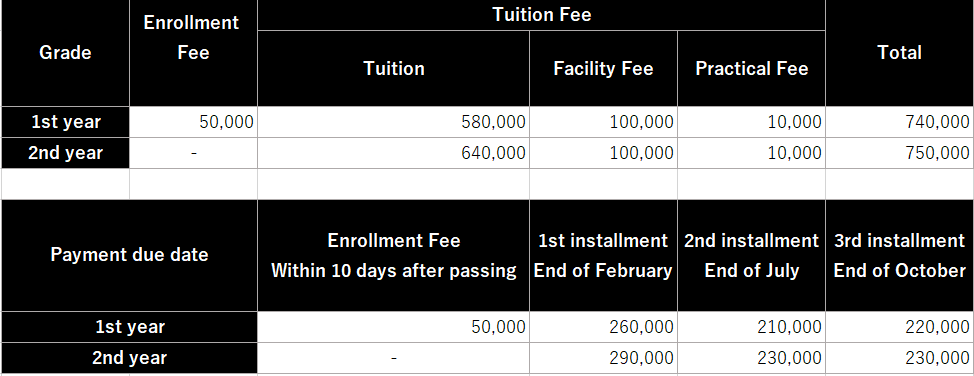Select the 1st year enrollment fee 50,000 cell
Image resolution: width=974 pixels, height=376 pixels.
[x=193, y=122]
